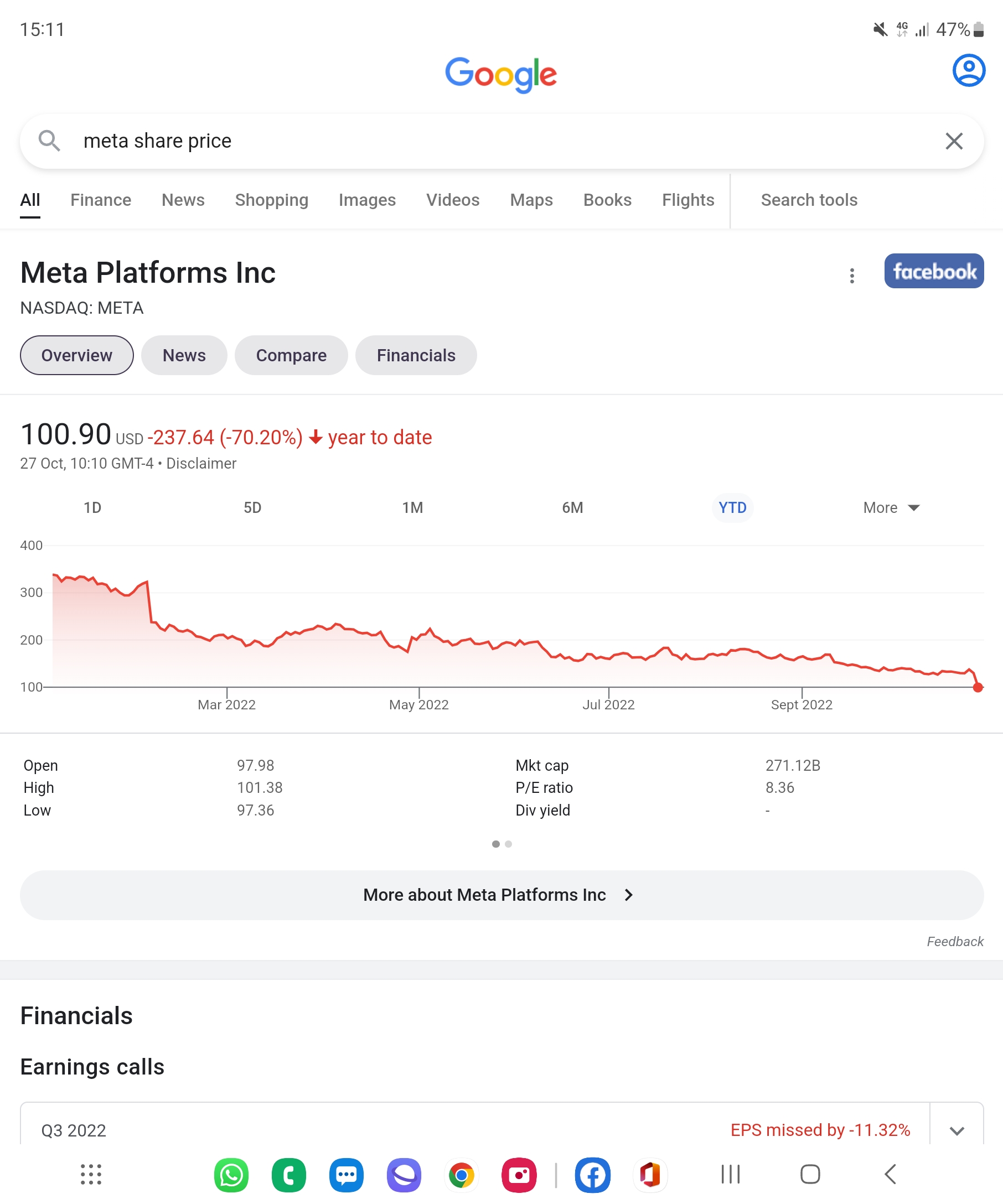Image resolution: width=1003 pixels, height=1204 pixels.
Task: Open the Facebook app in the dock
Action: [x=592, y=1175]
